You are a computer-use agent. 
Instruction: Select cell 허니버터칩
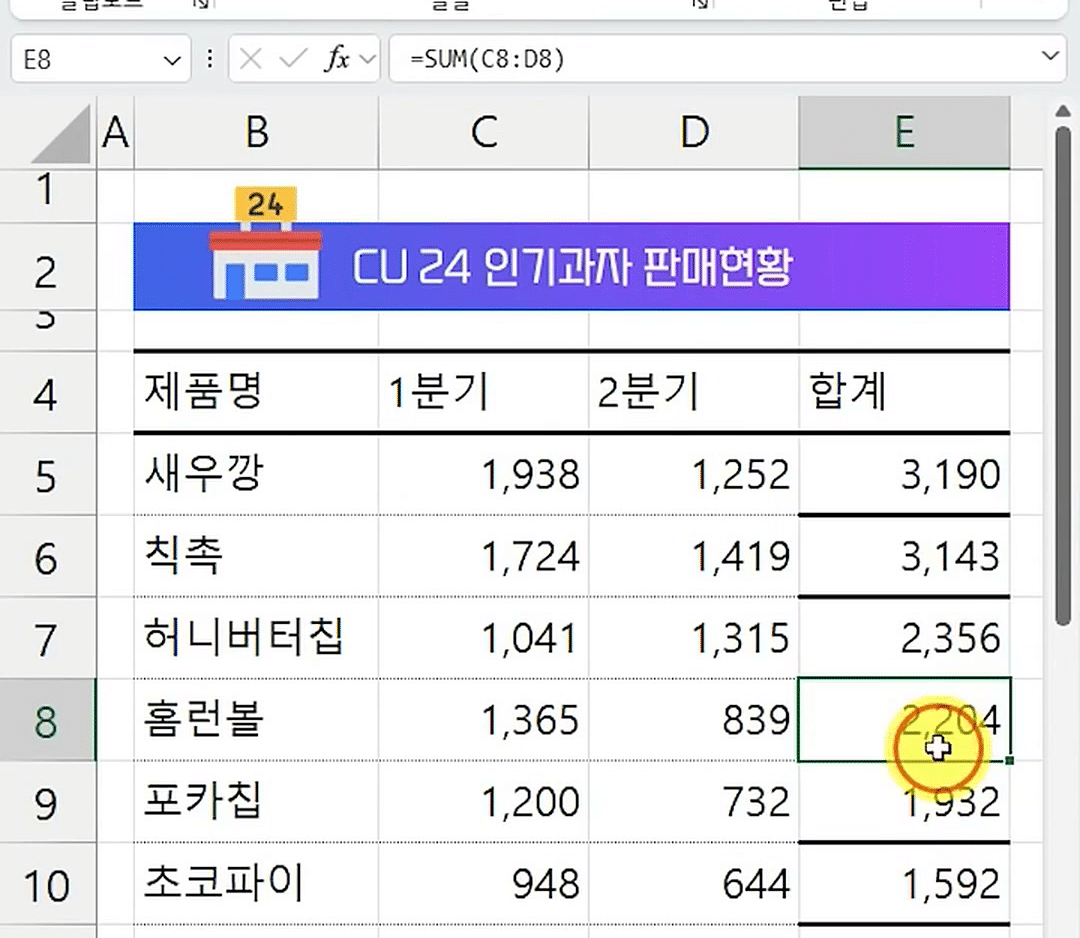click(x=256, y=638)
